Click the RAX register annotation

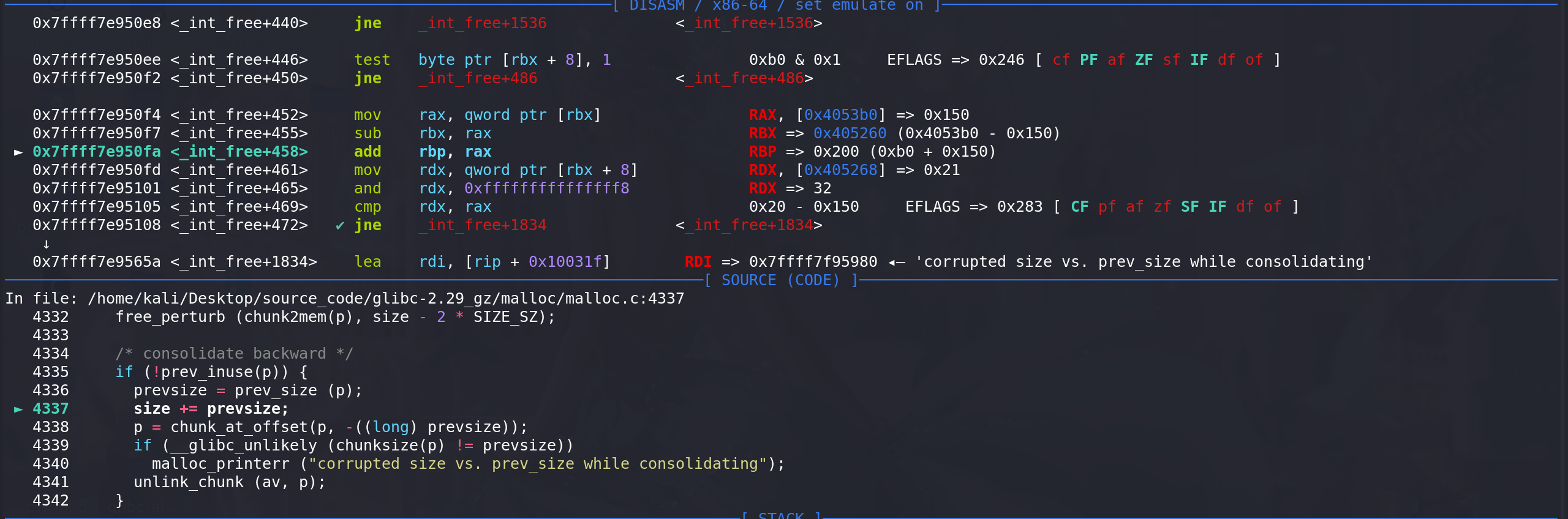[x=763, y=115]
